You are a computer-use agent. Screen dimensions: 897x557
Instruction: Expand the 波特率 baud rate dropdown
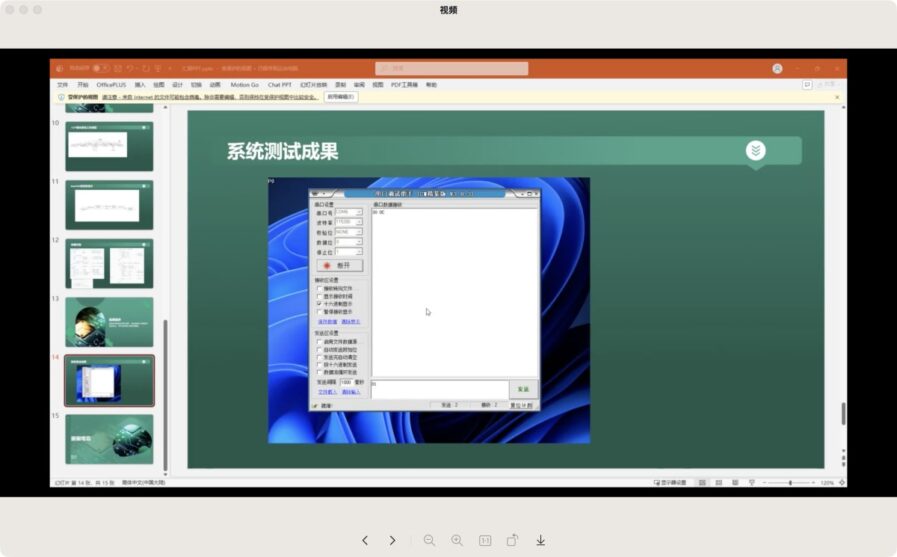359,222
